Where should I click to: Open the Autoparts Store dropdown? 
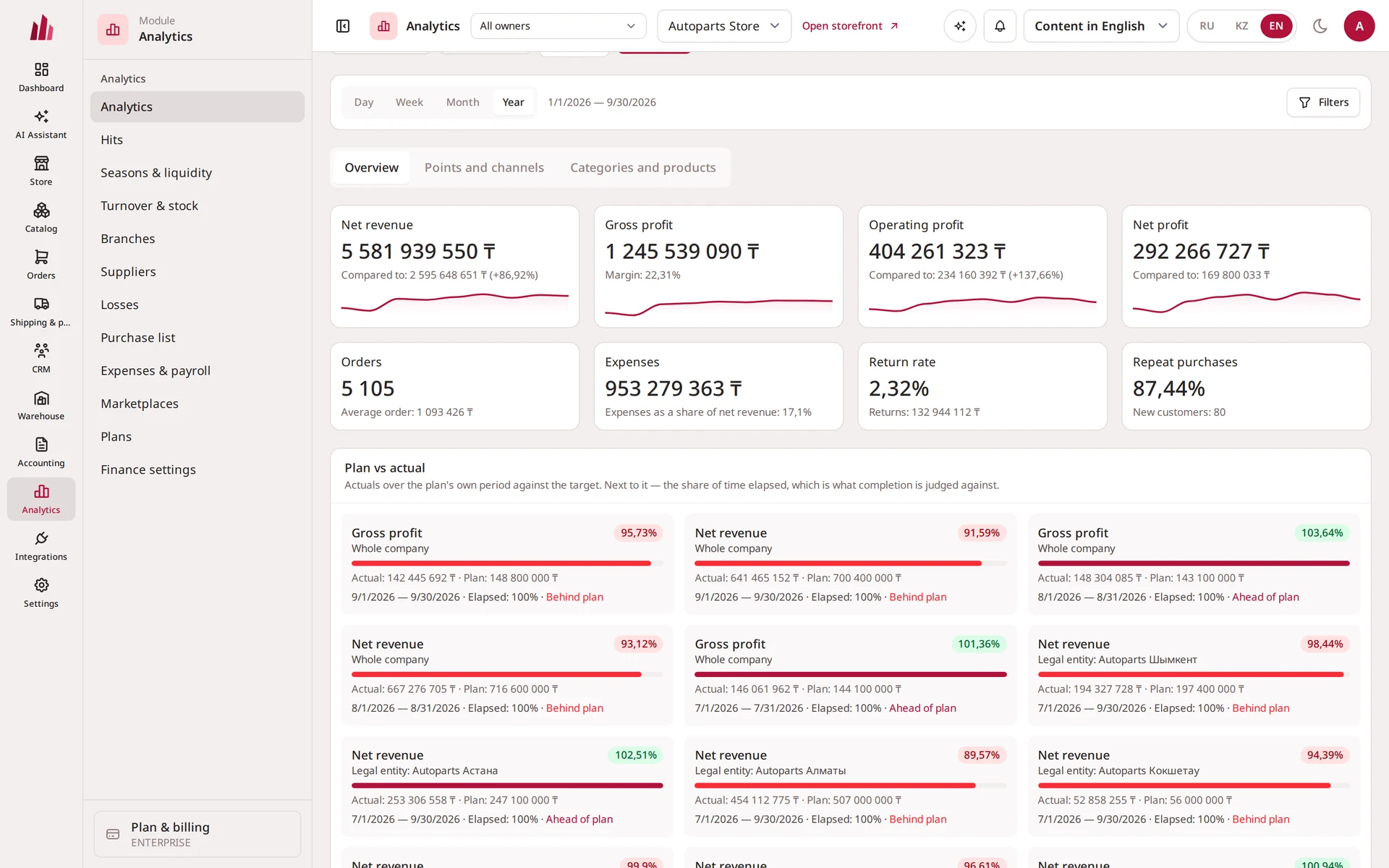pos(724,26)
